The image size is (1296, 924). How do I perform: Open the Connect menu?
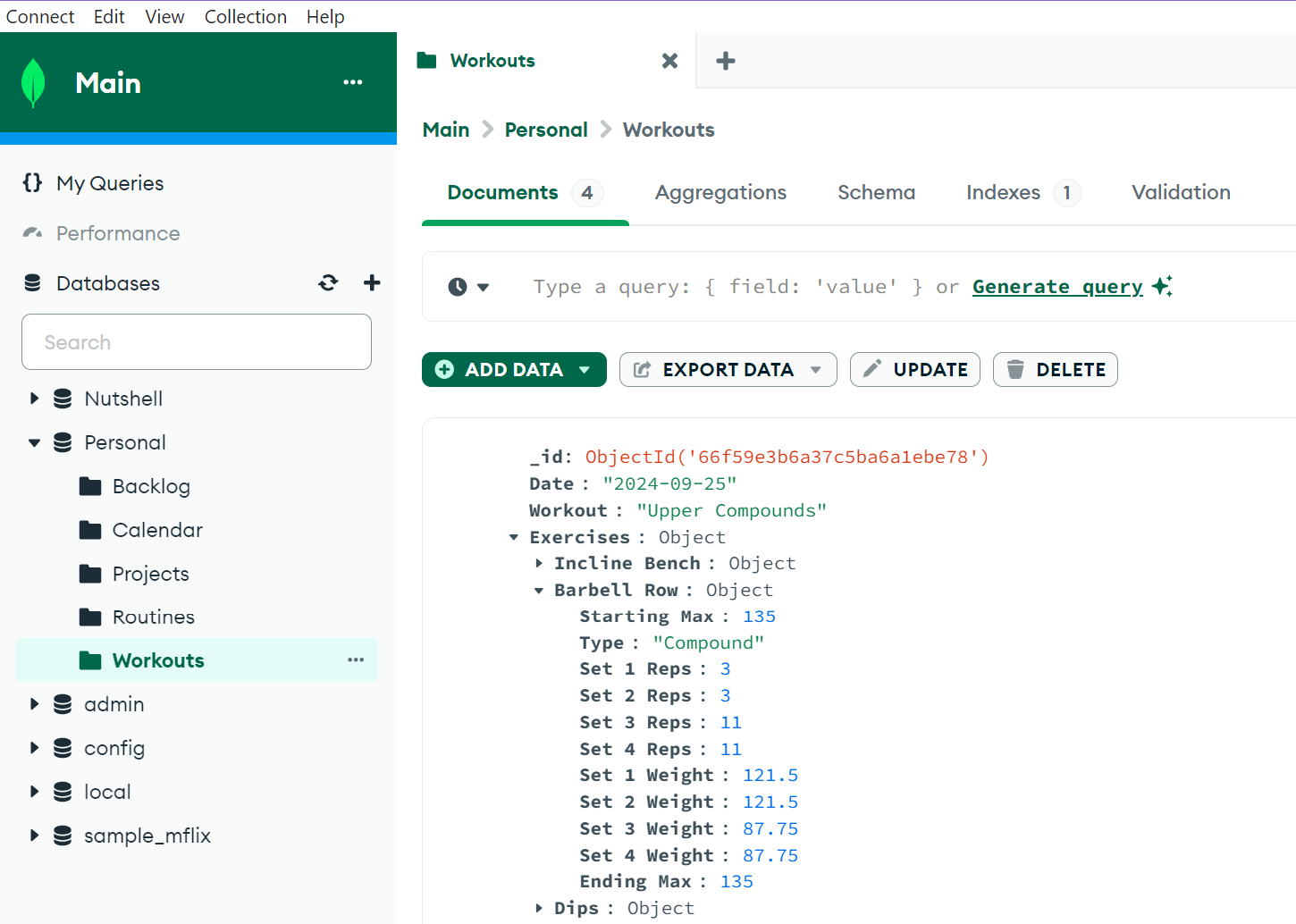coord(40,16)
